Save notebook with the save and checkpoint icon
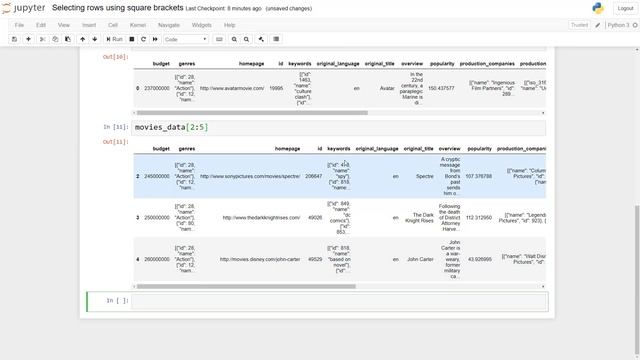640x360 pixels. point(14,39)
